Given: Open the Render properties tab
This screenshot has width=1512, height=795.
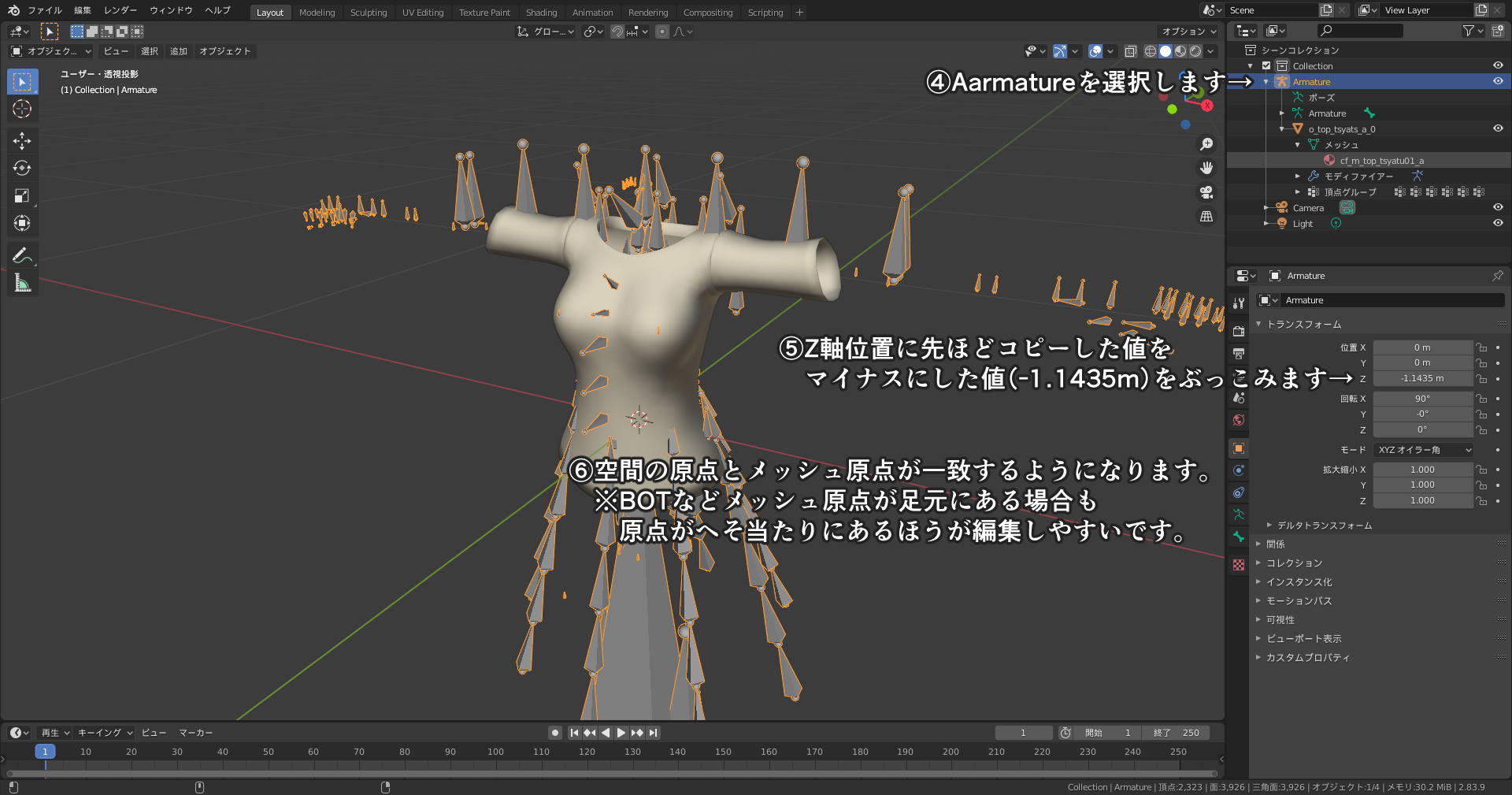Looking at the screenshot, I should (x=1239, y=331).
